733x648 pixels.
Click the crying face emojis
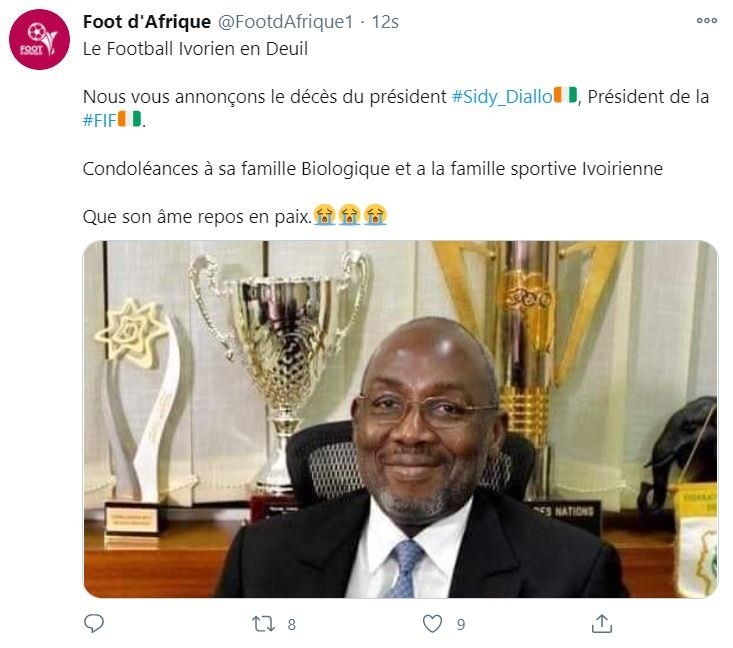(x=349, y=214)
